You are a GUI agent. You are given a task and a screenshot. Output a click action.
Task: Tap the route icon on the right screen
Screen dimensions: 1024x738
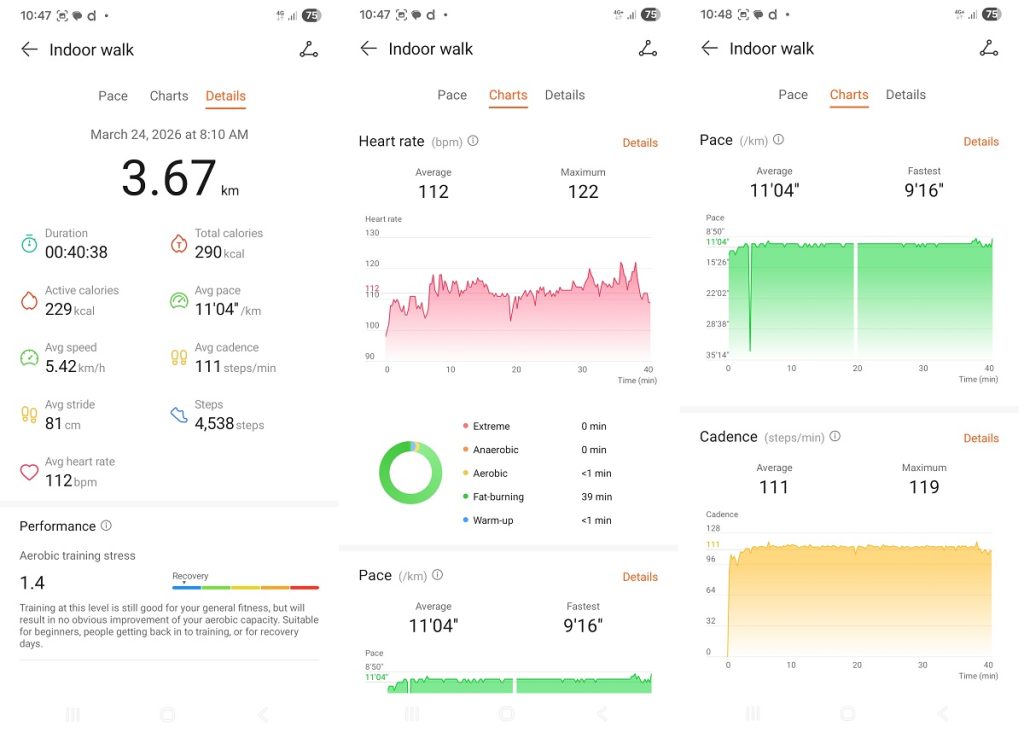pos(988,48)
